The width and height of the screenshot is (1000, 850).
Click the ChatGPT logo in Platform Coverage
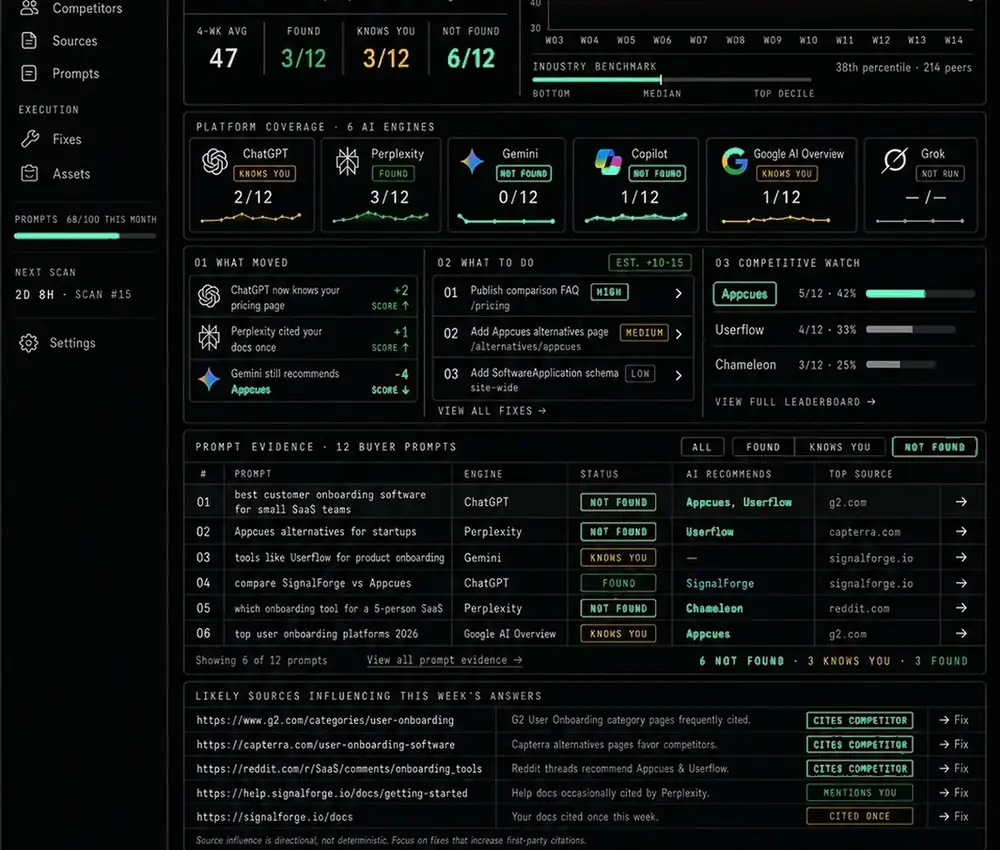(x=215, y=161)
